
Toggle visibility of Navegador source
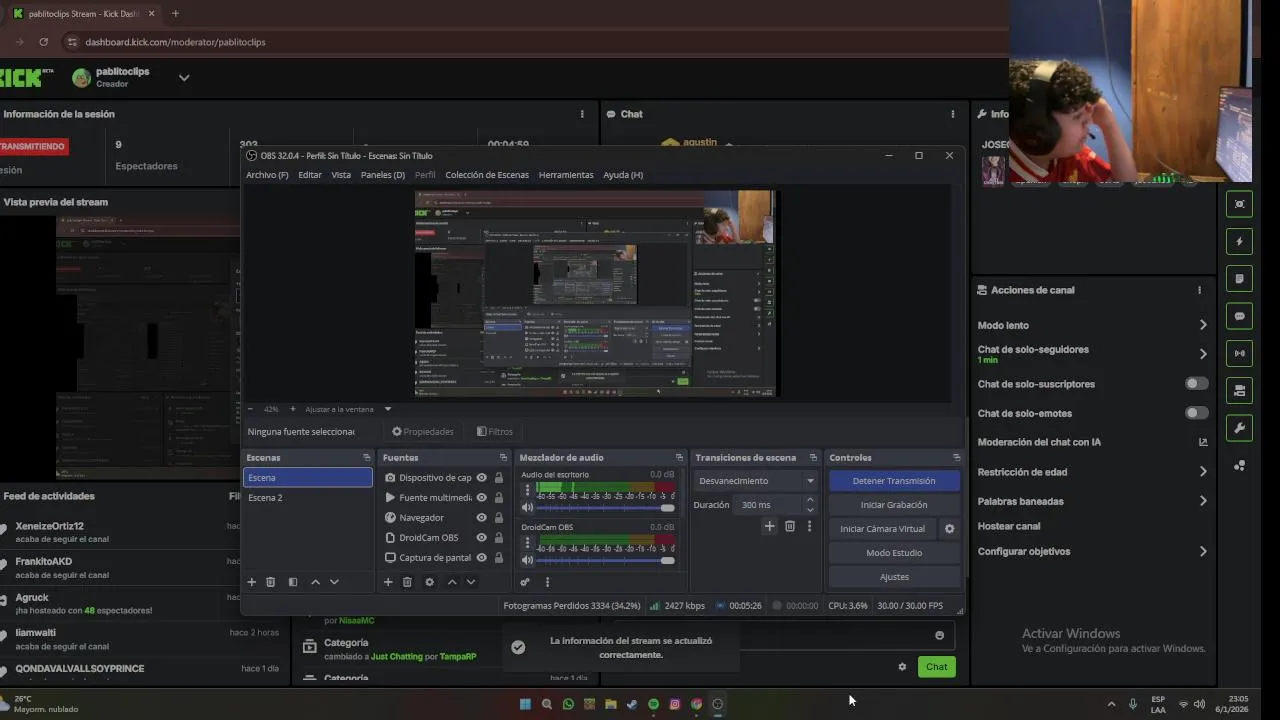tap(482, 518)
